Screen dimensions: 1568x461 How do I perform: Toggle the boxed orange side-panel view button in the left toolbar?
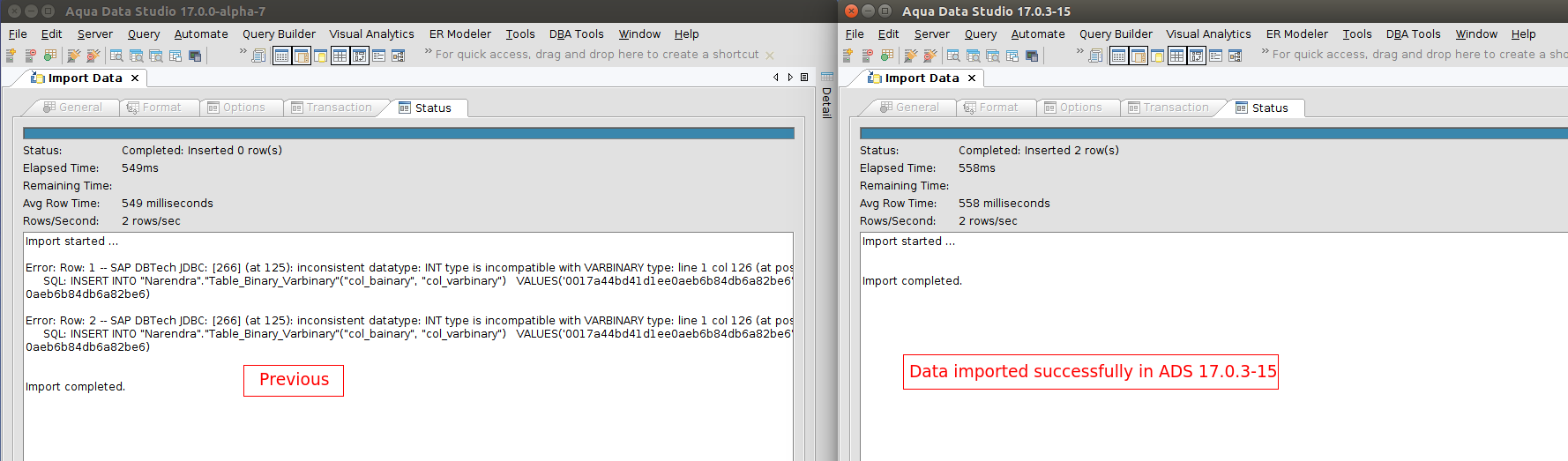point(301,56)
